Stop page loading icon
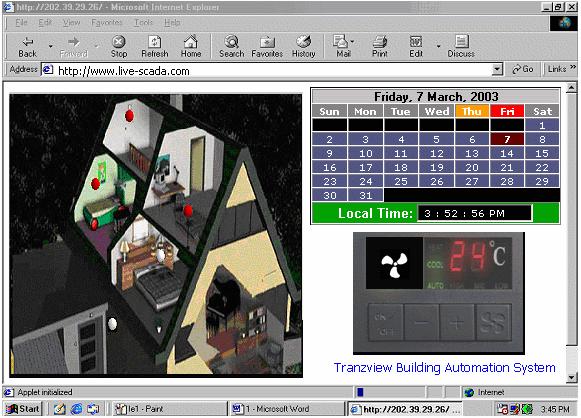The width and height of the screenshot is (581, 418). click(119, 47)
